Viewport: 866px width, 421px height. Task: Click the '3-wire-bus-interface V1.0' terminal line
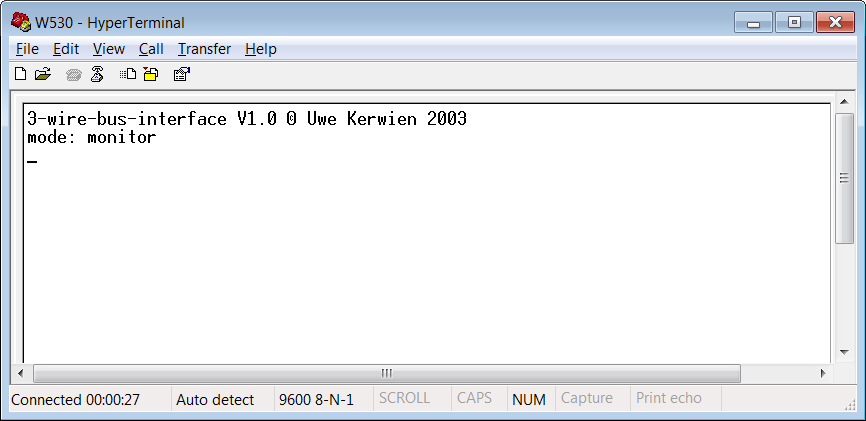[x=247, y=119]
